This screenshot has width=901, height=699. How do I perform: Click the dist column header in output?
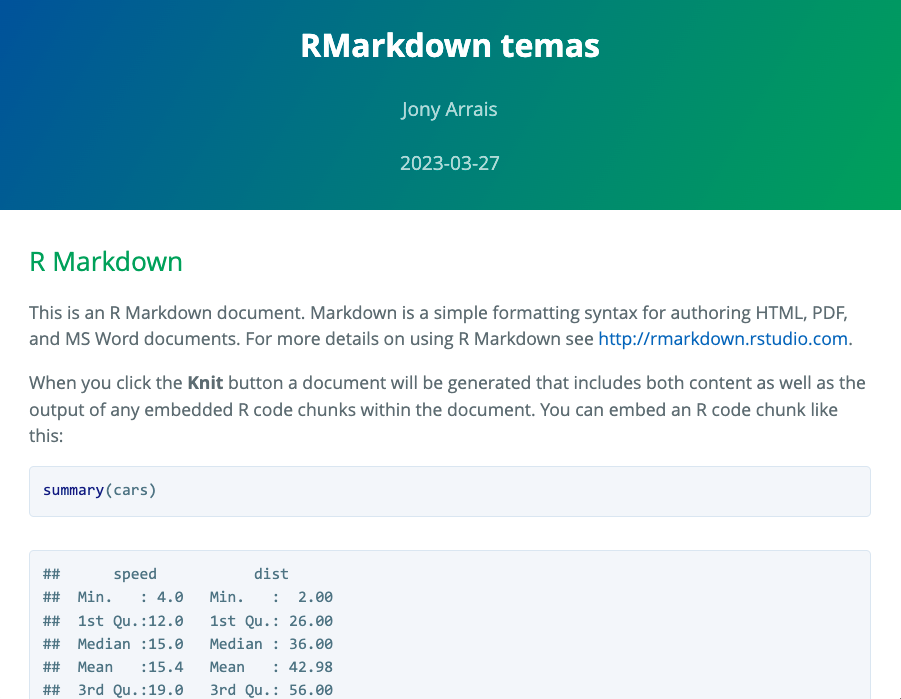(x=271, y=574)
